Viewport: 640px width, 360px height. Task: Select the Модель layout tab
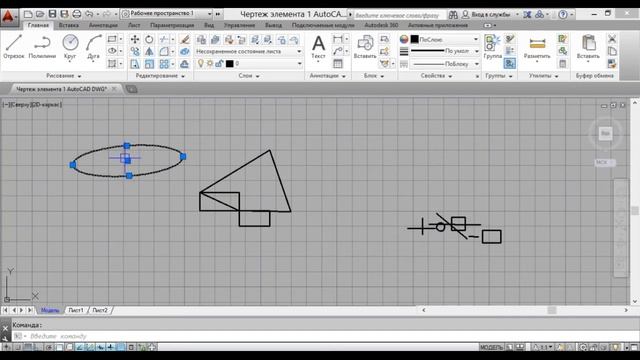[x=50, y=310]
